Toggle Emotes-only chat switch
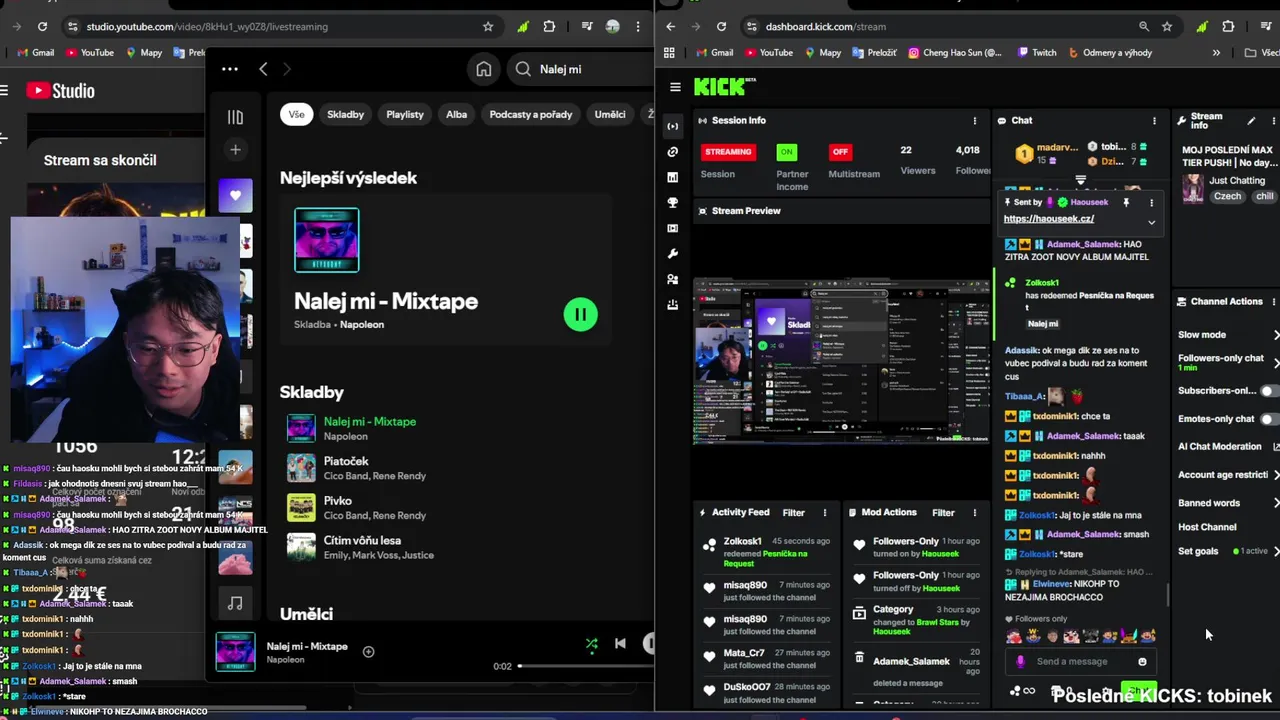This screenshot has height=720, width=1280. (1269, 419)
